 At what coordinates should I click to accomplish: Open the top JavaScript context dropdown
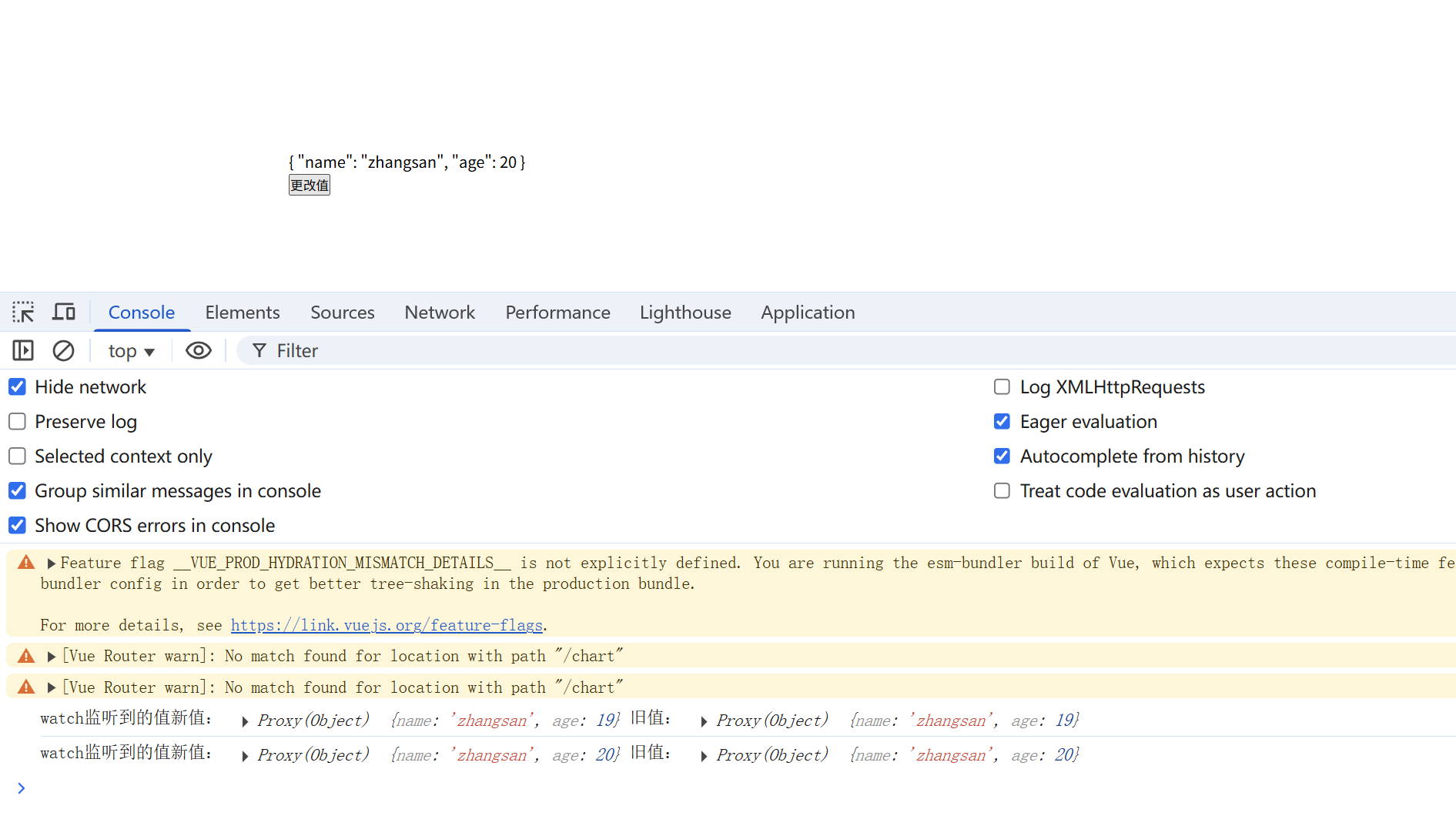point(131,351)
